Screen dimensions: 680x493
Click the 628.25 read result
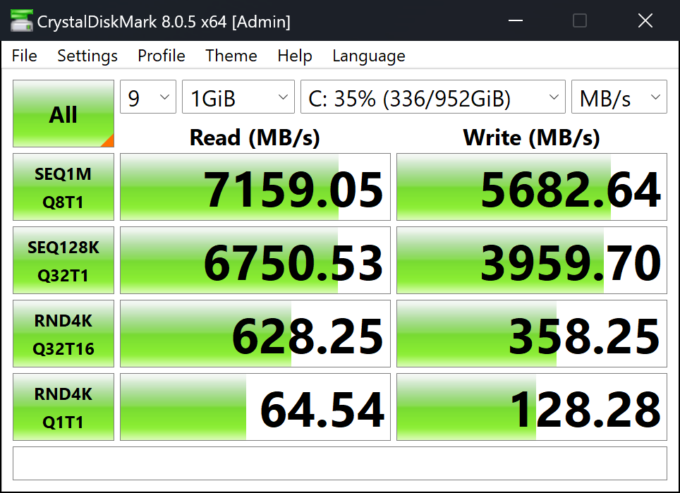click(x=255, y=333)
